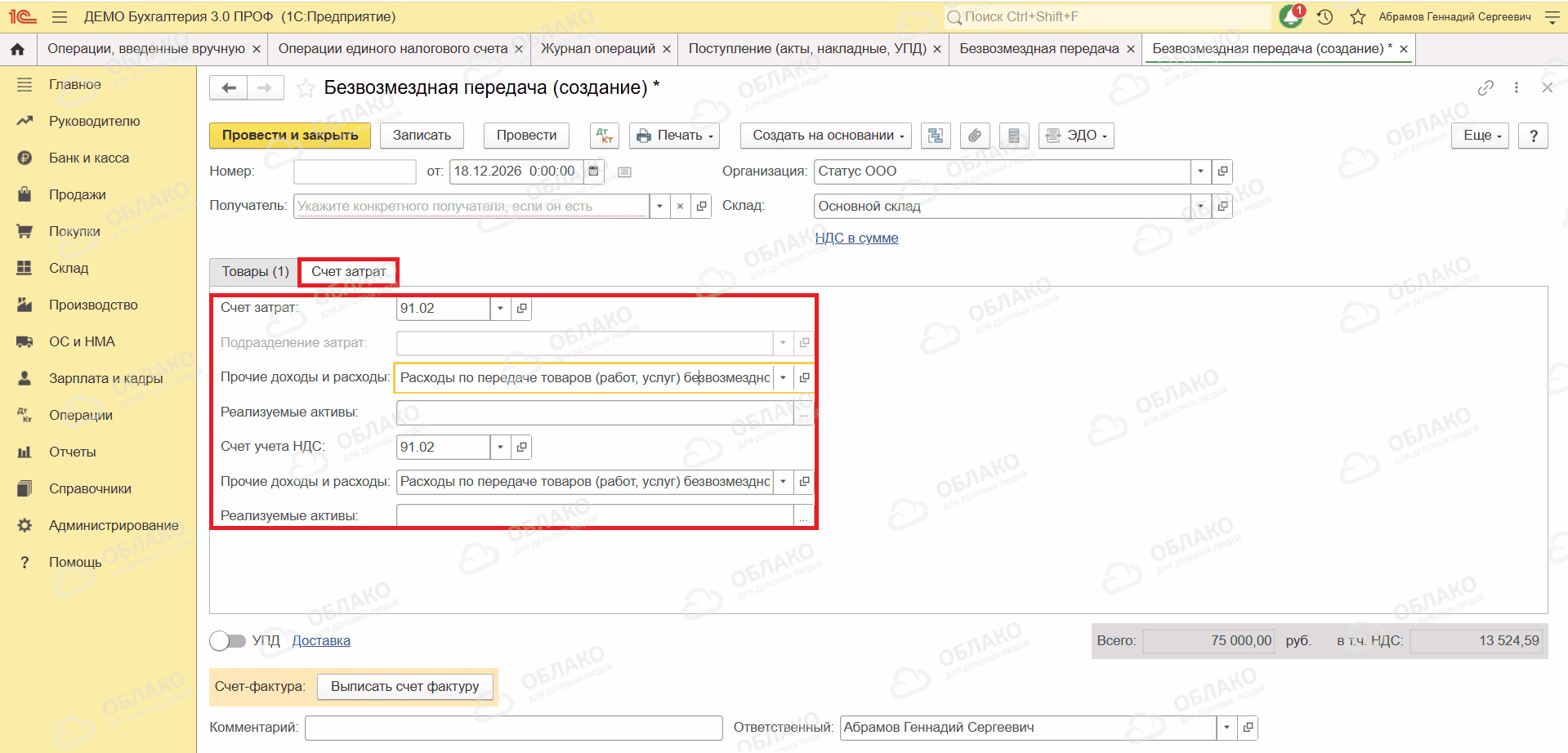
Task: Open attached files paperclip icon
Action: click(x=975, y=136)
